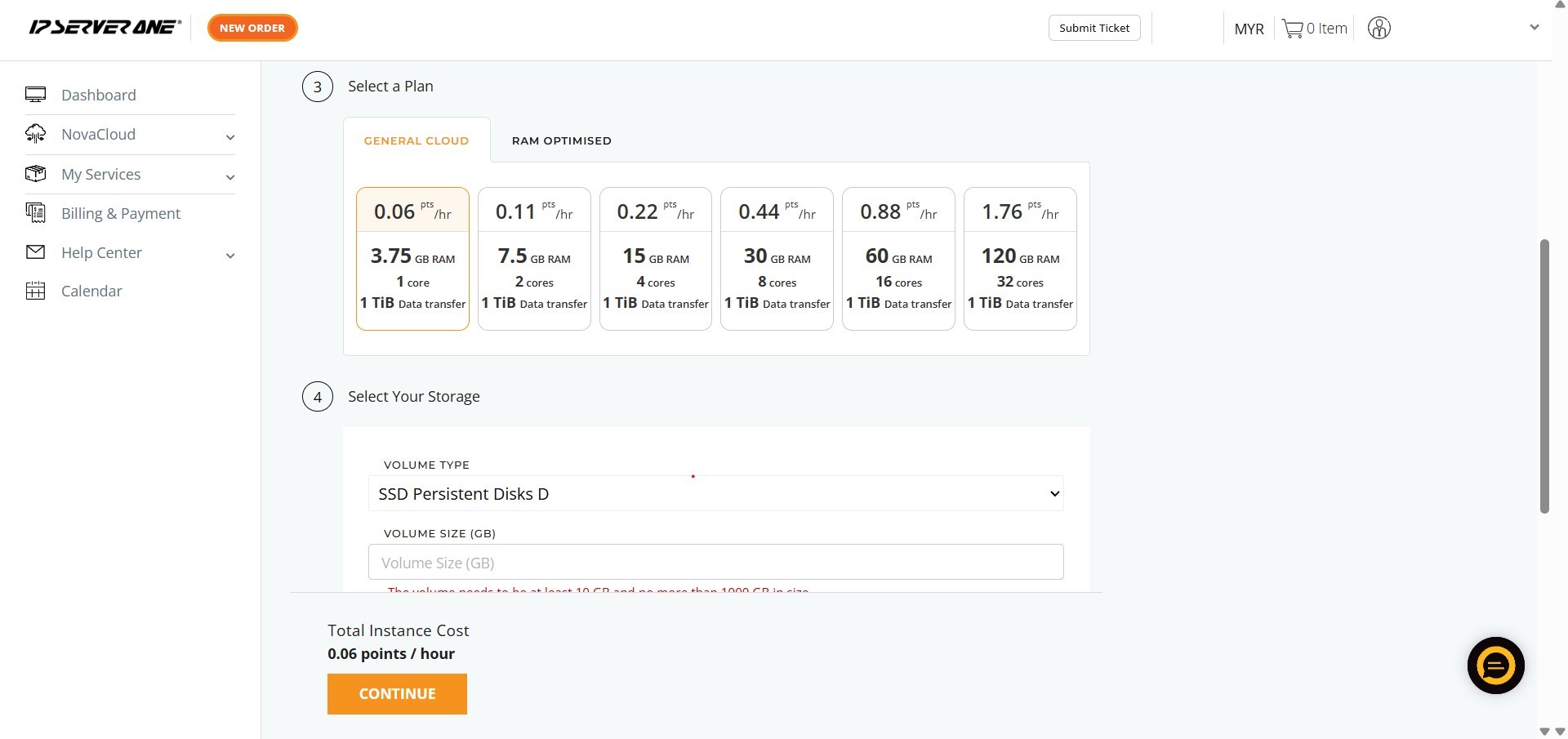Click the Submit Ticket button
The height and width of the screenshot is (739, 1568).
[1094, 28]
